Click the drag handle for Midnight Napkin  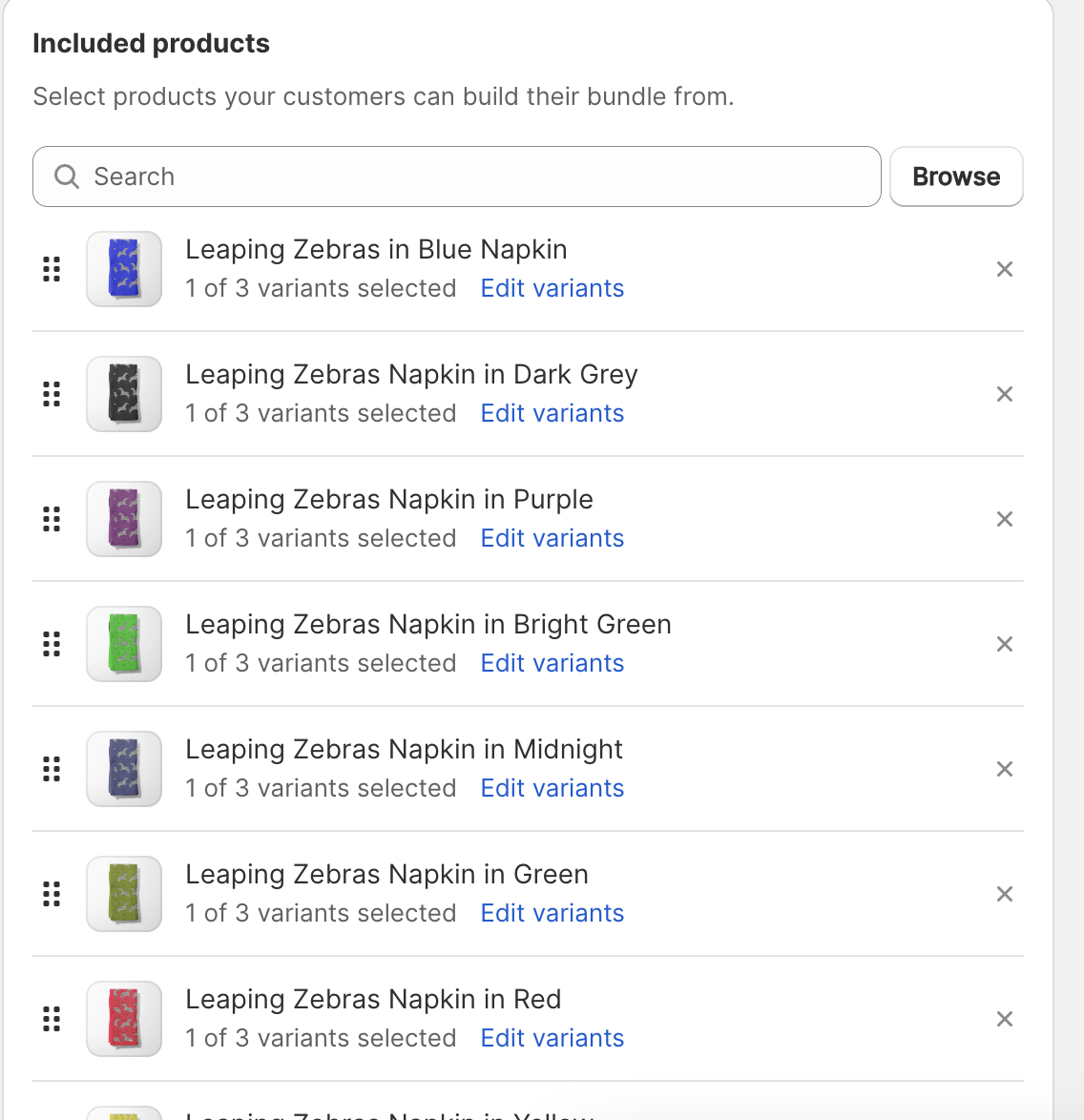52,769
